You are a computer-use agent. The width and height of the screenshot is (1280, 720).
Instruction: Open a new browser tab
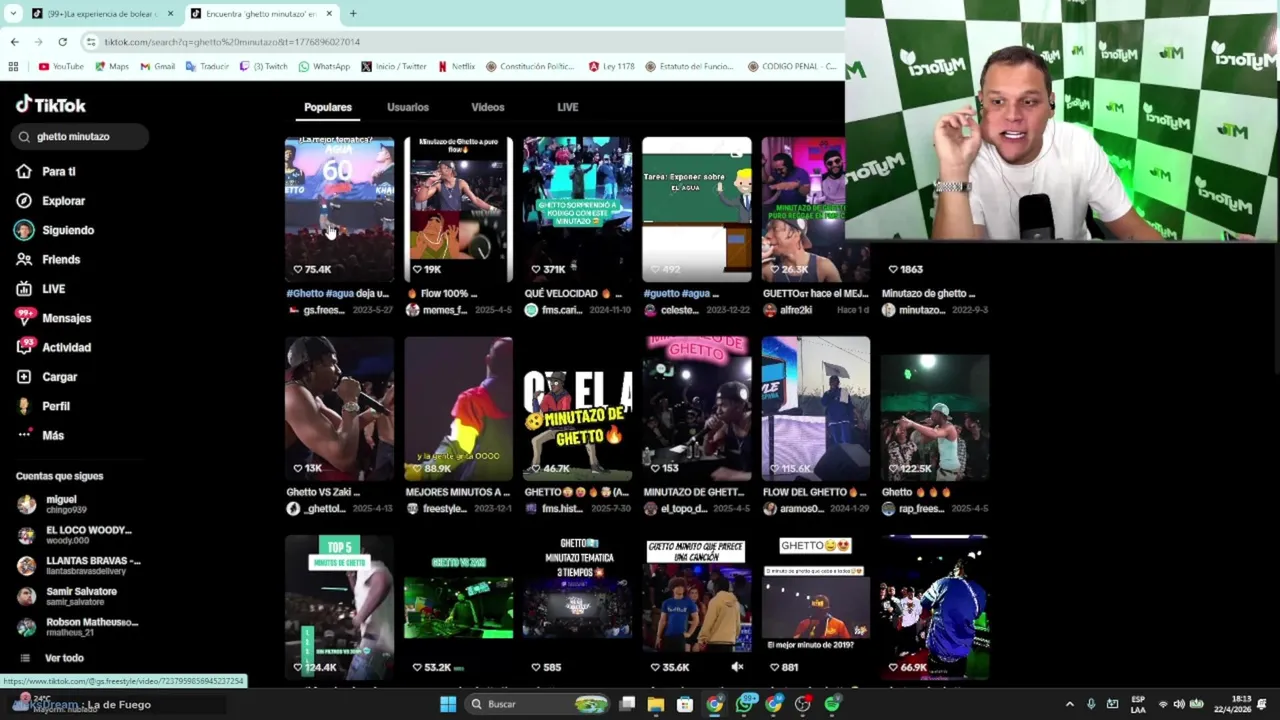tap(353, 14)
